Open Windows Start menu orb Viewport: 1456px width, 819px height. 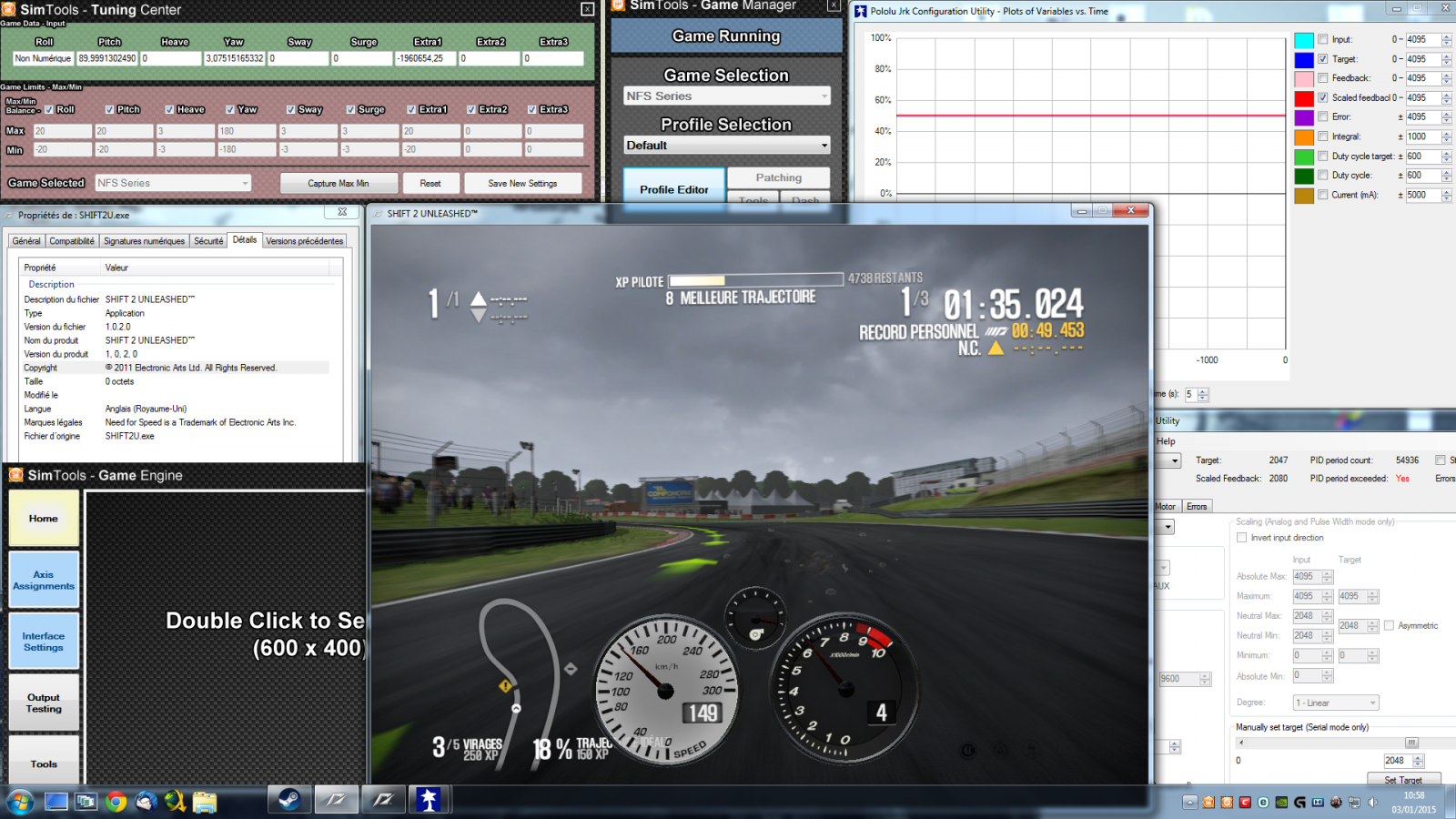point(20,802)
